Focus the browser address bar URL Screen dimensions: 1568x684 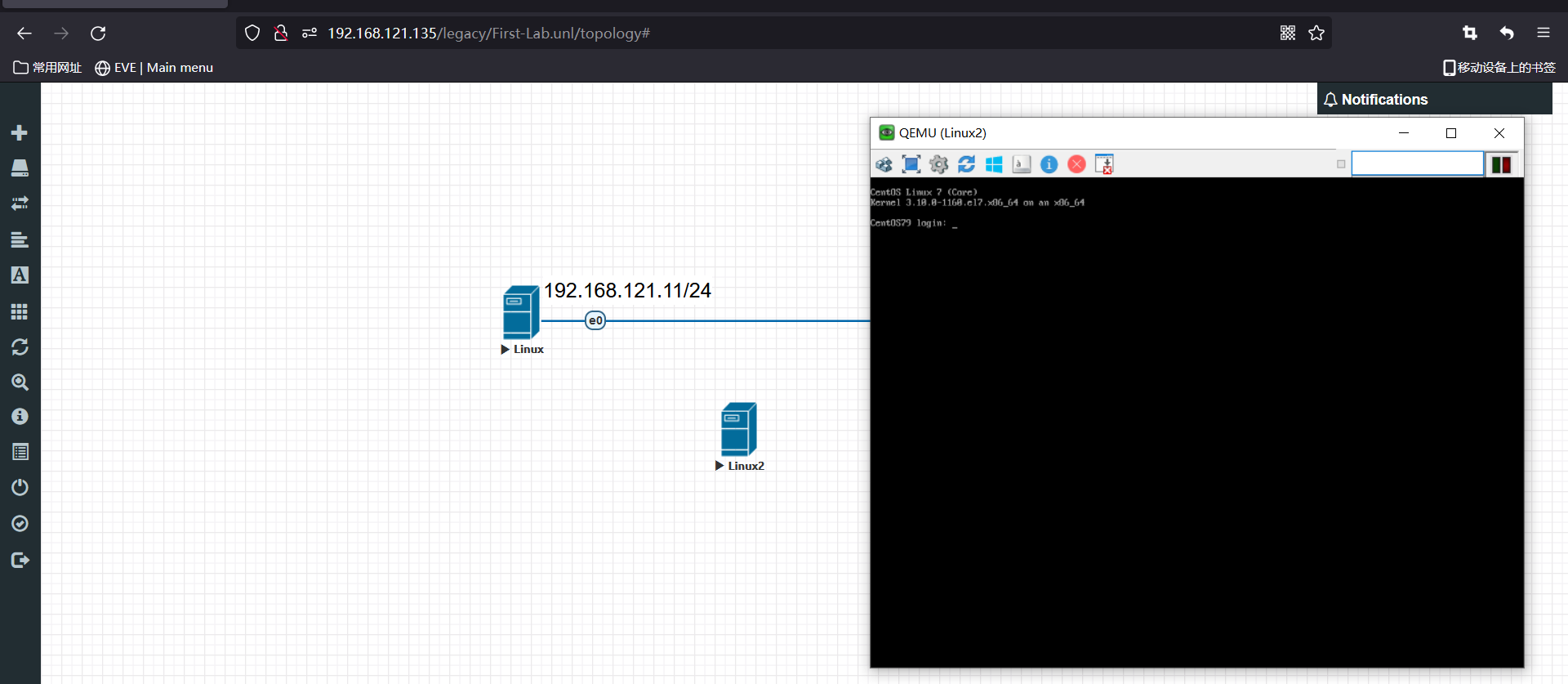[x=488, y=34]
